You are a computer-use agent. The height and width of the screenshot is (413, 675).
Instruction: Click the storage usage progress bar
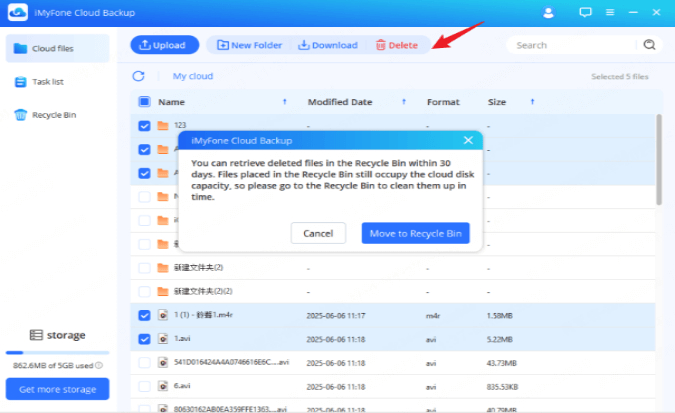(x=57, y=353)
